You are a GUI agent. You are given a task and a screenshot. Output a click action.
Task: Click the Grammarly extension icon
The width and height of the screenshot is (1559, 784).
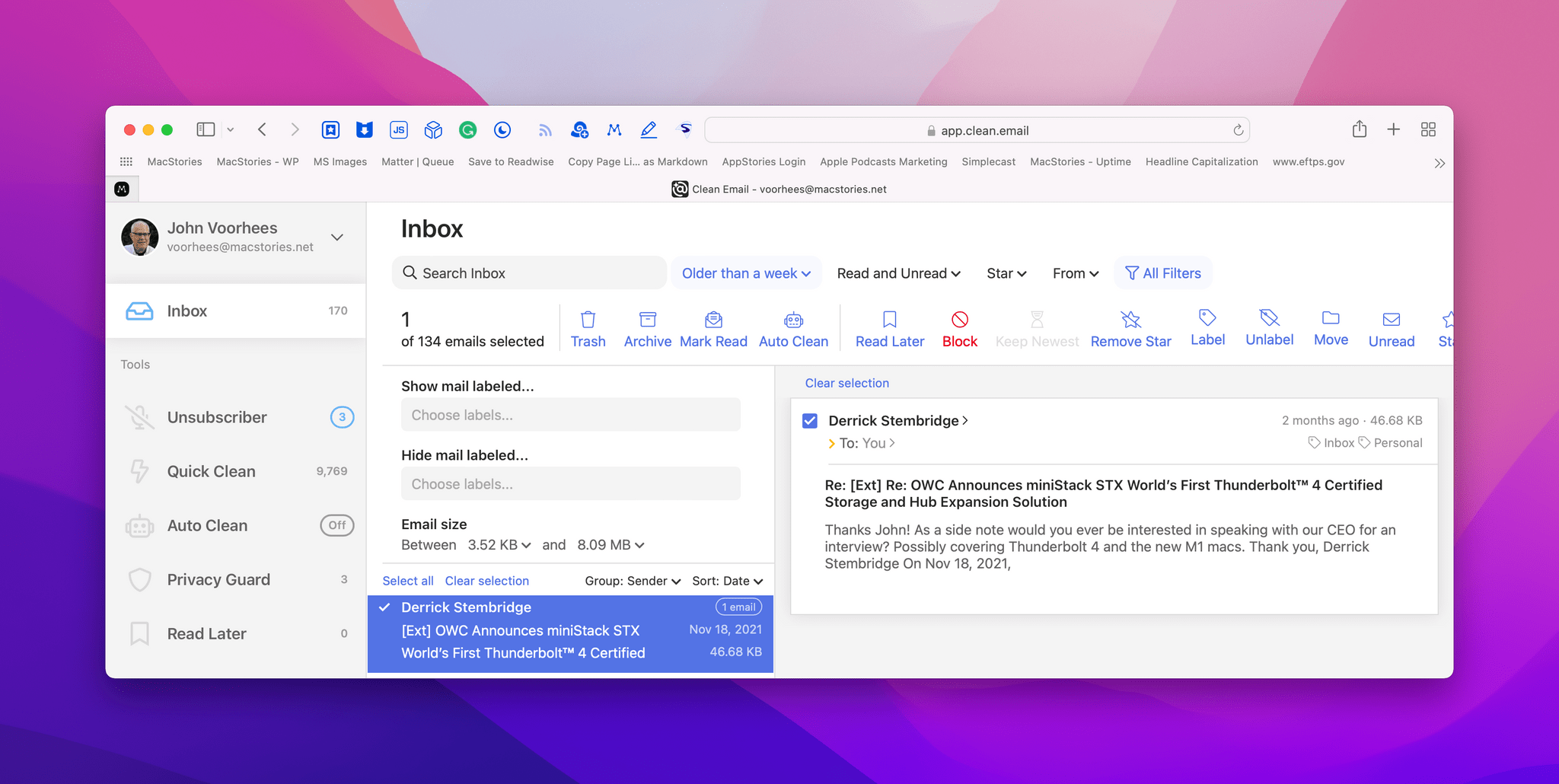tap(467, 130)
